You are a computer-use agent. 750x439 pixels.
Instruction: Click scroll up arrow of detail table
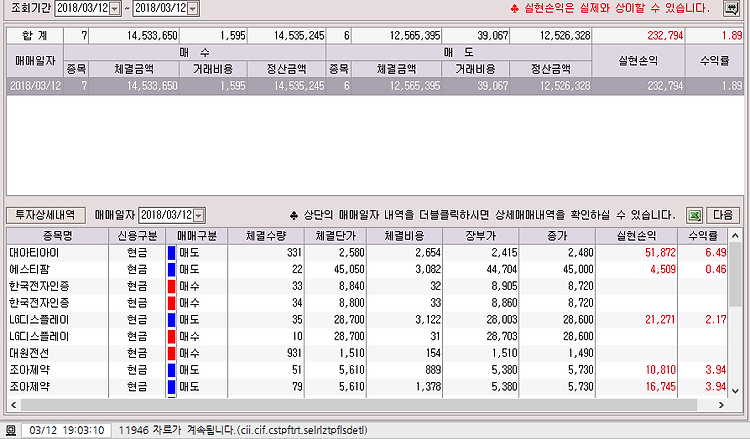[736, 235]
